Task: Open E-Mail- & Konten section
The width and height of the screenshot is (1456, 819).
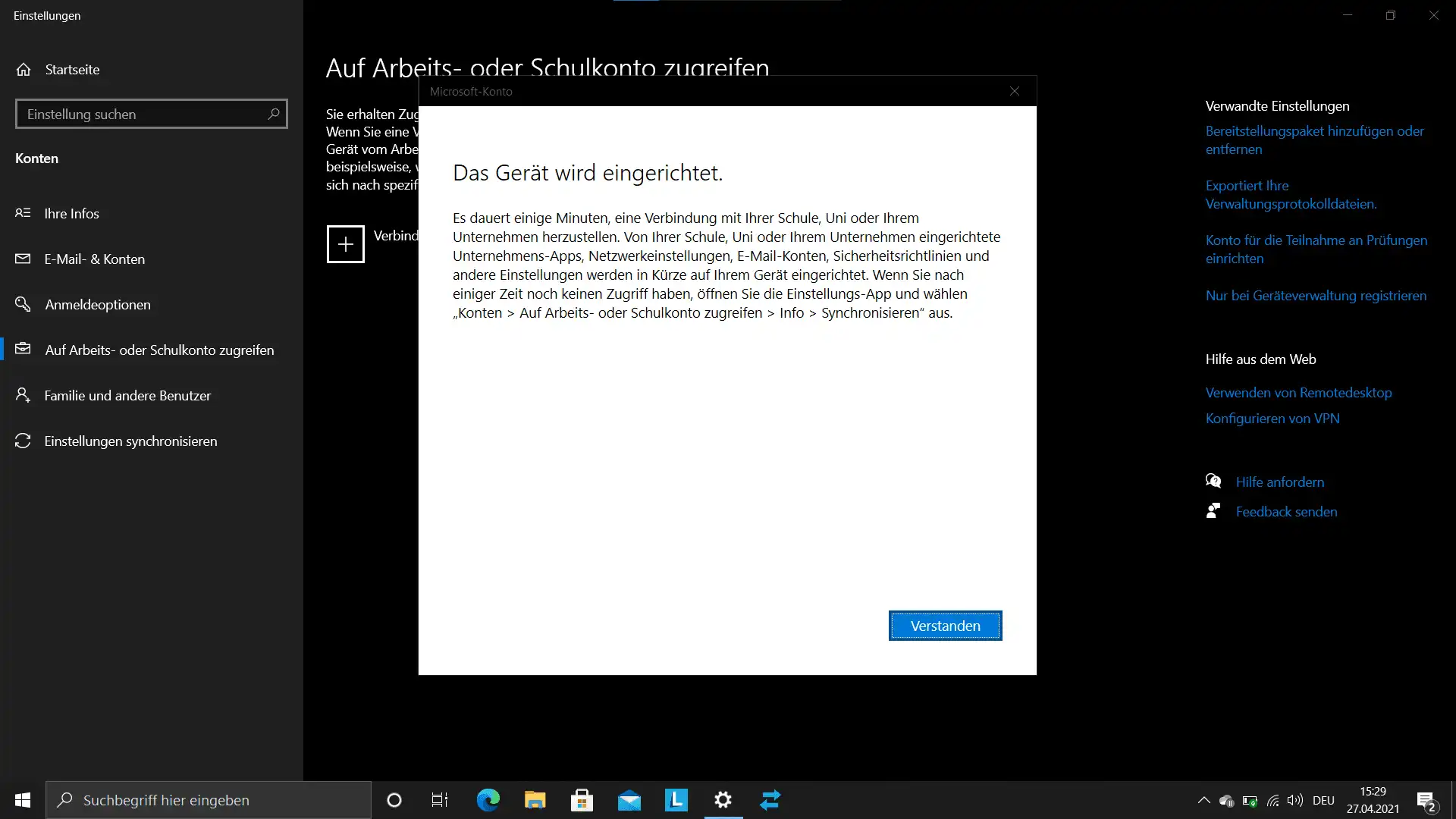Action: tap(152, 259)
